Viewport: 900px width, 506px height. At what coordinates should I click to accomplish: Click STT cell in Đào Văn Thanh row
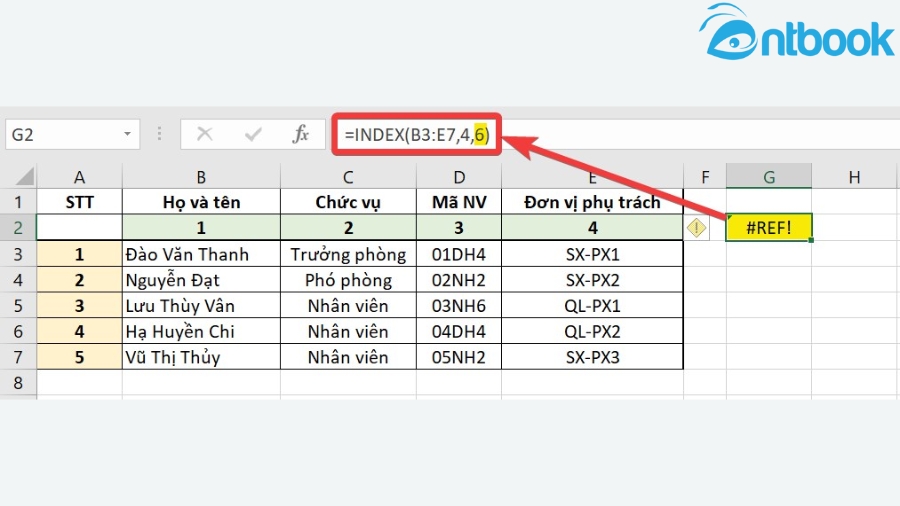click(x=79, y=254)
